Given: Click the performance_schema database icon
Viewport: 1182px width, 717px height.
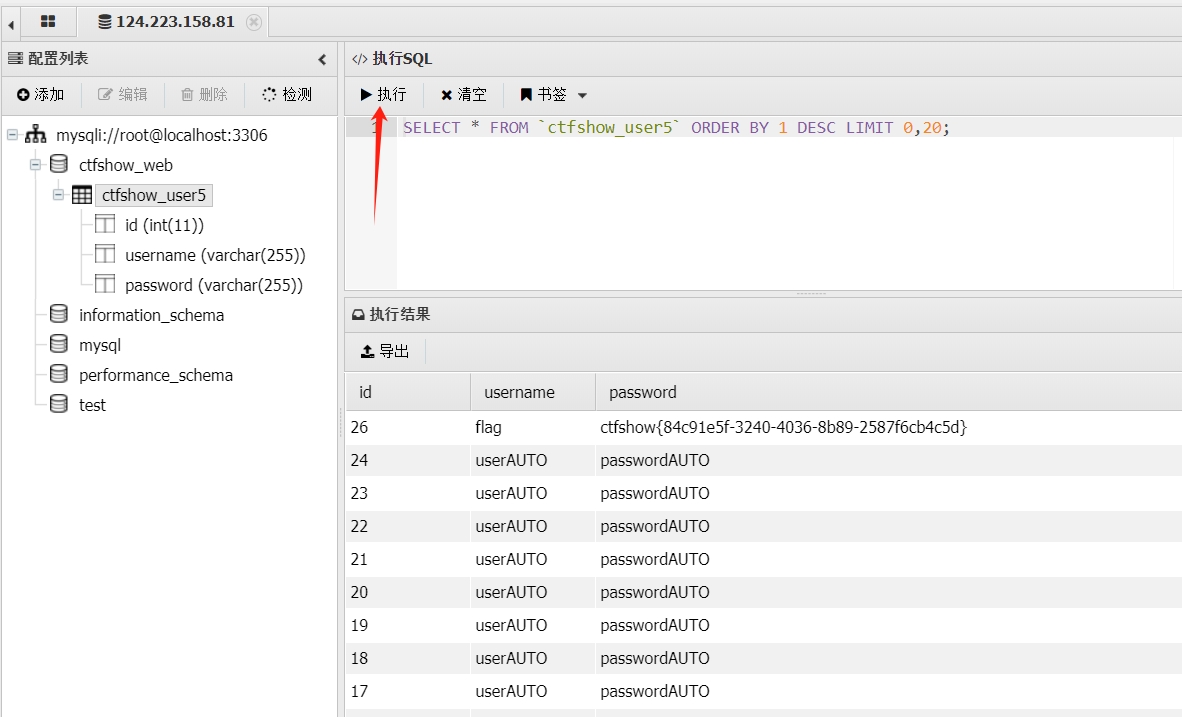Looking at the screenshot, I should point(59,374).
